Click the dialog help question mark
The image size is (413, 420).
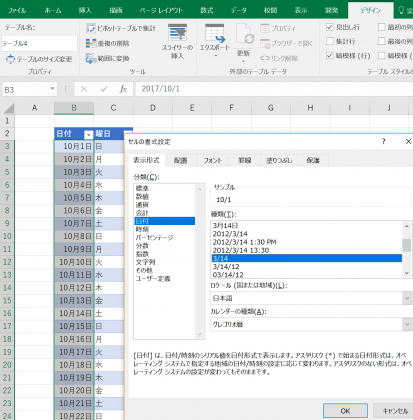pyautogui.click(x=384, y=141)
